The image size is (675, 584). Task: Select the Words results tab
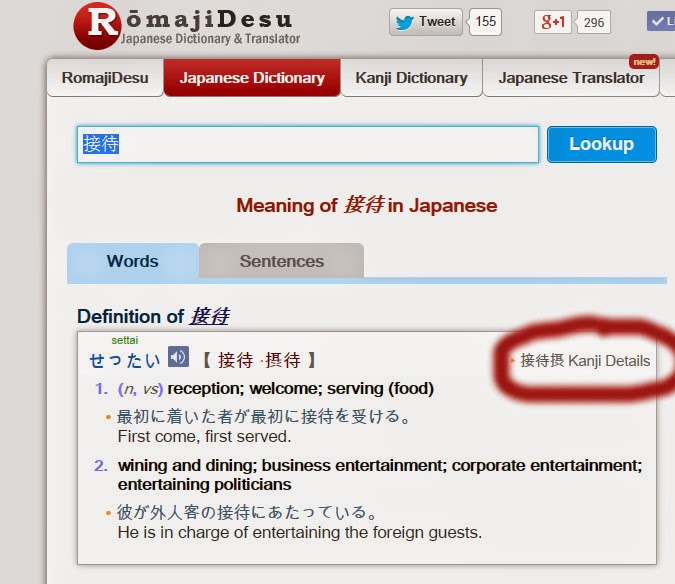click(132, 261)
